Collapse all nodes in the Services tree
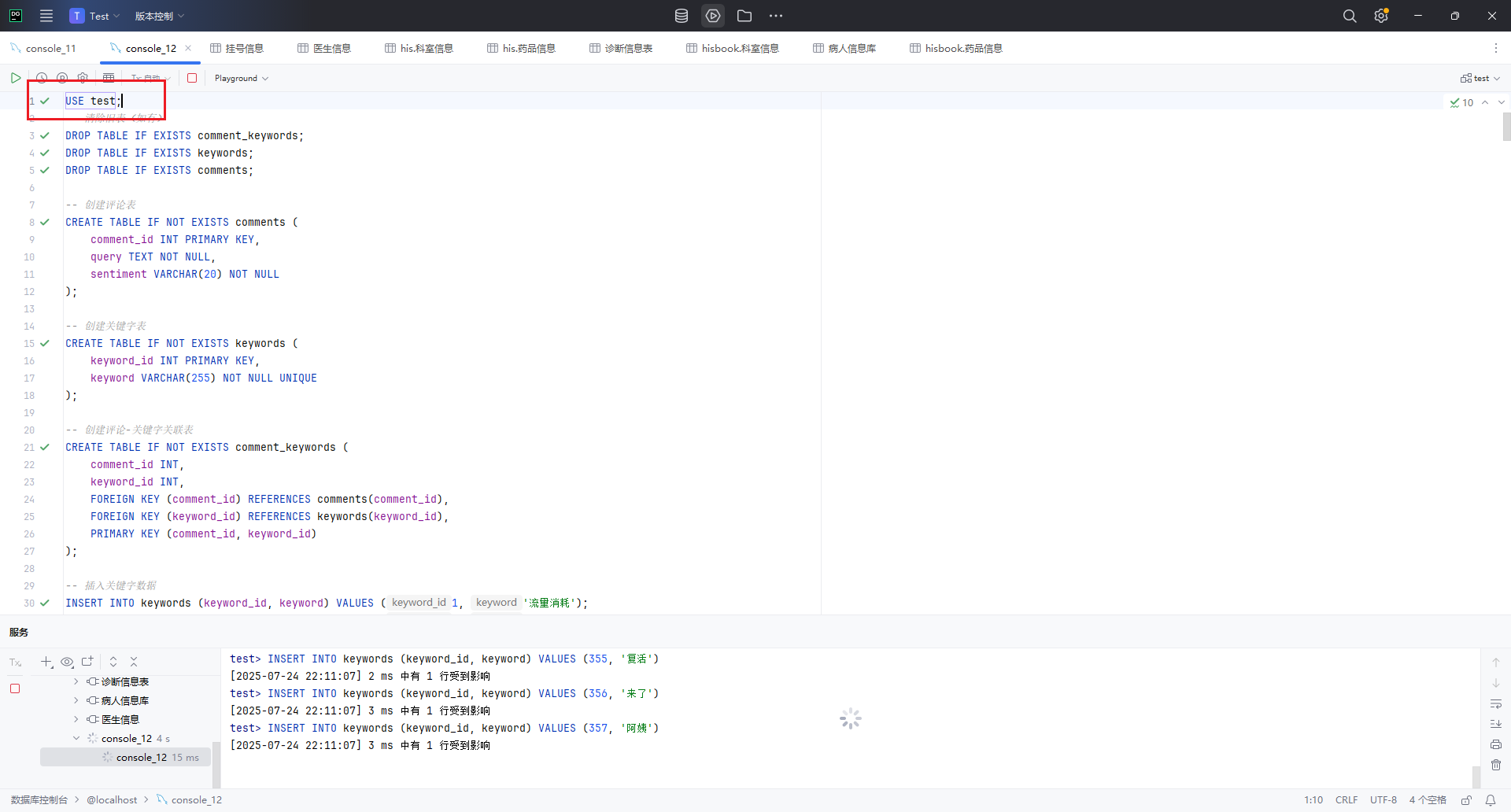1511x812 pixels. pos(133,662)
